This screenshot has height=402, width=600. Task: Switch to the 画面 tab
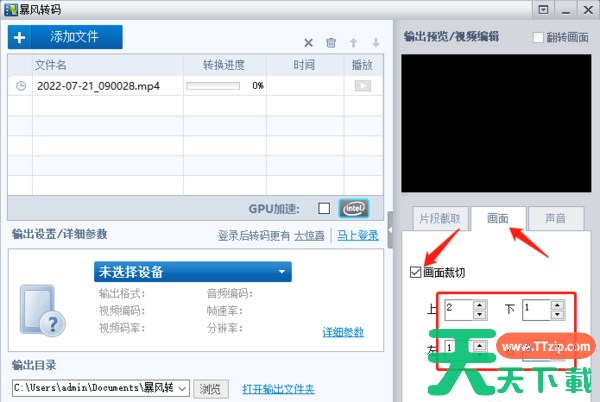498,218
